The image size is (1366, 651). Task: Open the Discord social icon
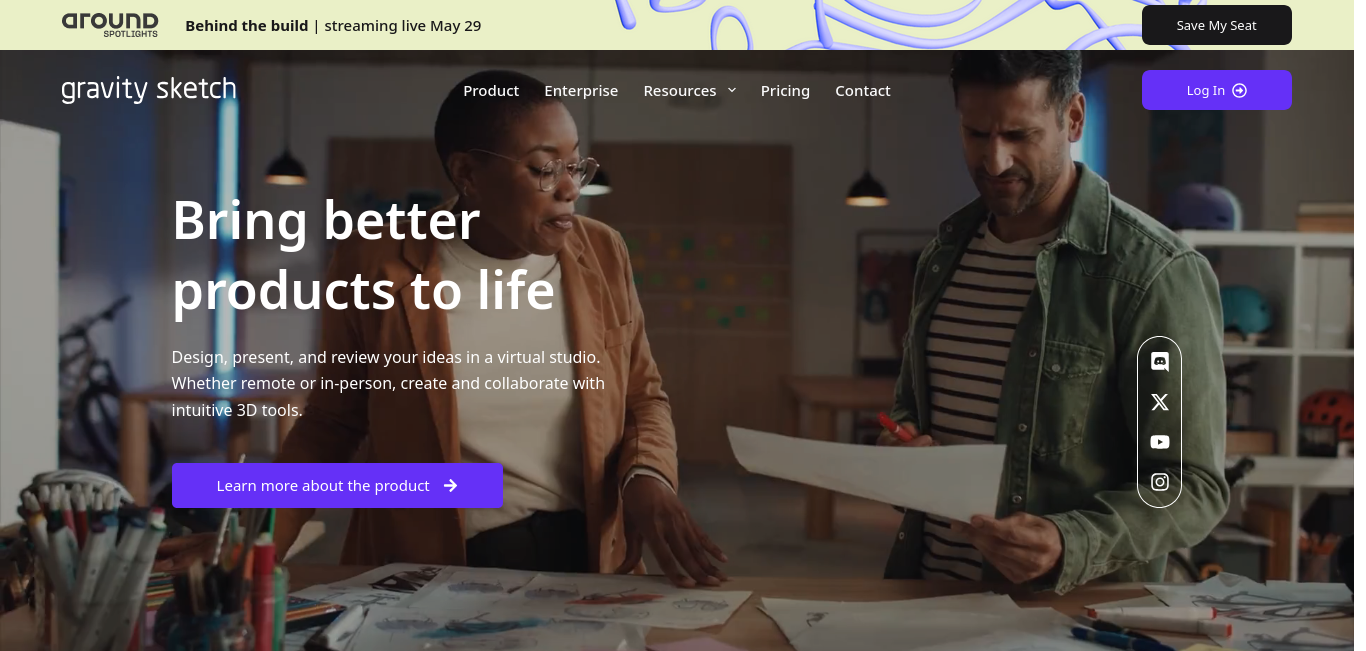(x=1160, y=362)
